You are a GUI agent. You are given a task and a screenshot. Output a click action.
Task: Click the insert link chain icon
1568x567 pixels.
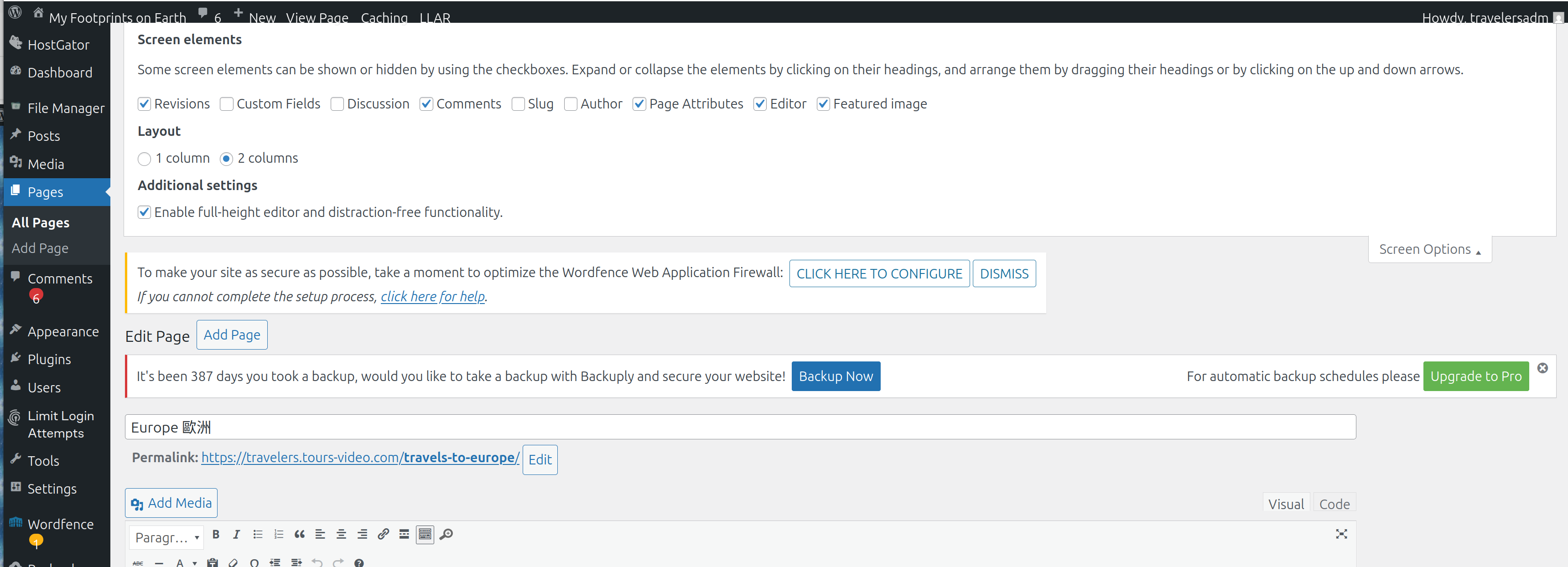pos(383,534)
